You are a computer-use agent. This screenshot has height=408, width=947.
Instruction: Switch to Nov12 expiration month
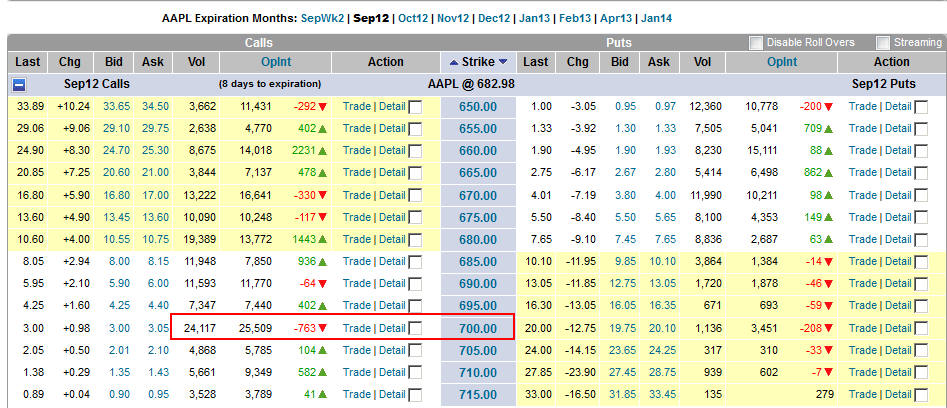(453, 18)
